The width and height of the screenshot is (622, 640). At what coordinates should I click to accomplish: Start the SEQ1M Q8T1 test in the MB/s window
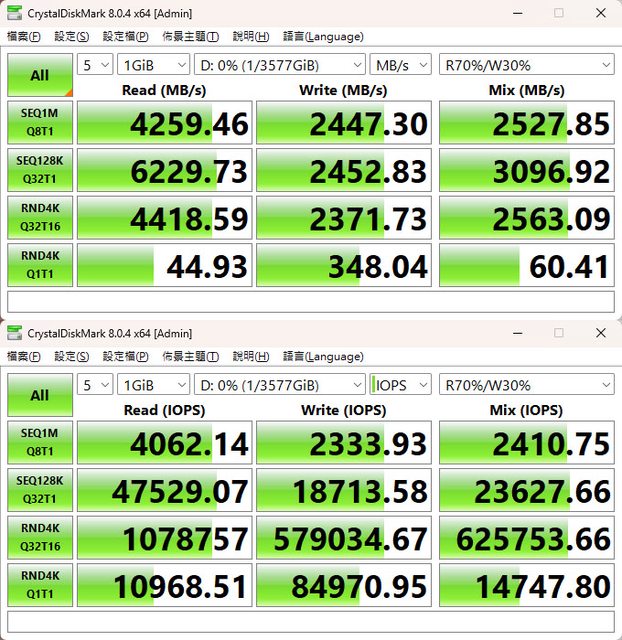pyautogui.click(x=39, y=124)
